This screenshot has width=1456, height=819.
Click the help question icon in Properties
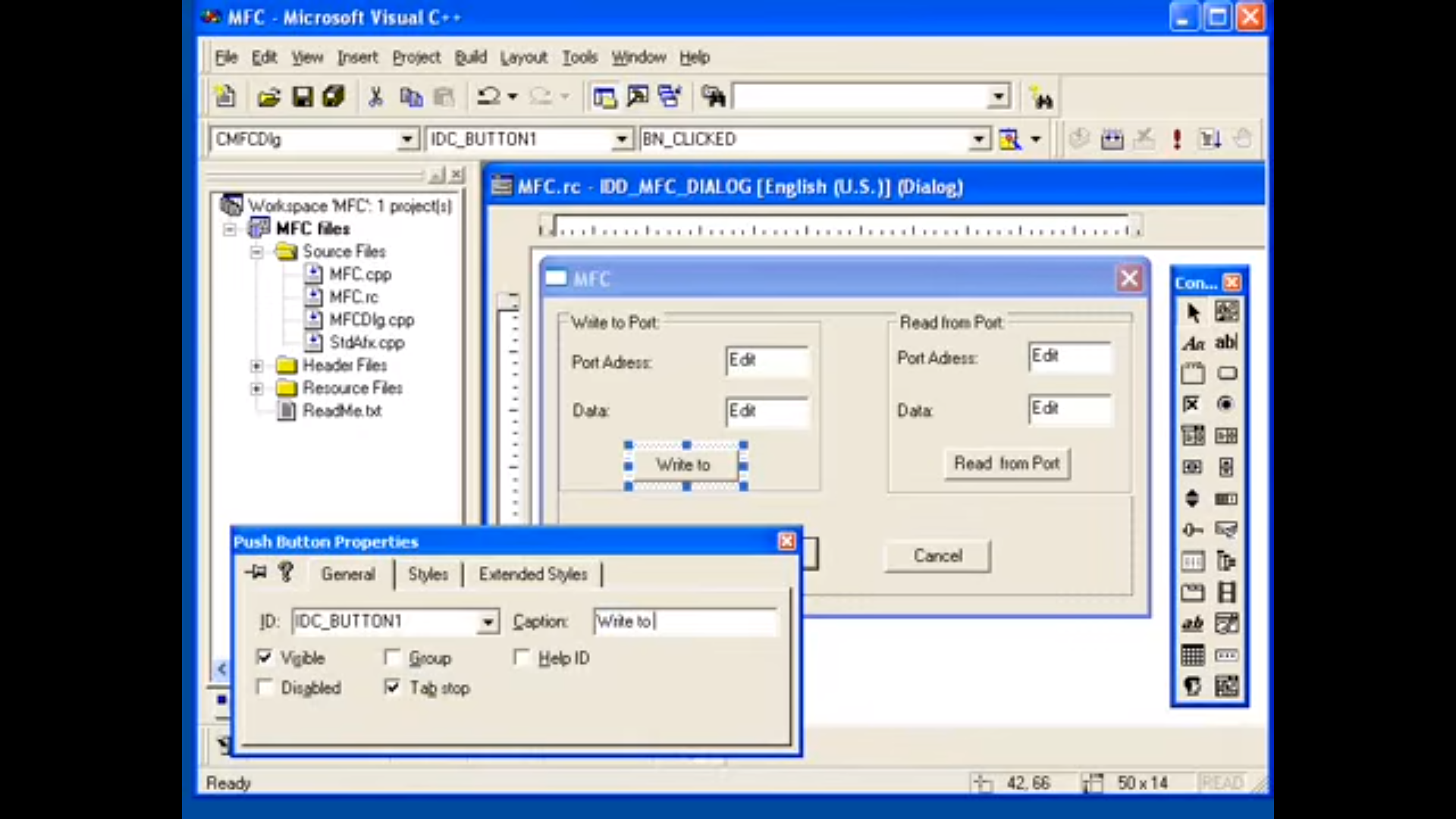tap(286, 573)
